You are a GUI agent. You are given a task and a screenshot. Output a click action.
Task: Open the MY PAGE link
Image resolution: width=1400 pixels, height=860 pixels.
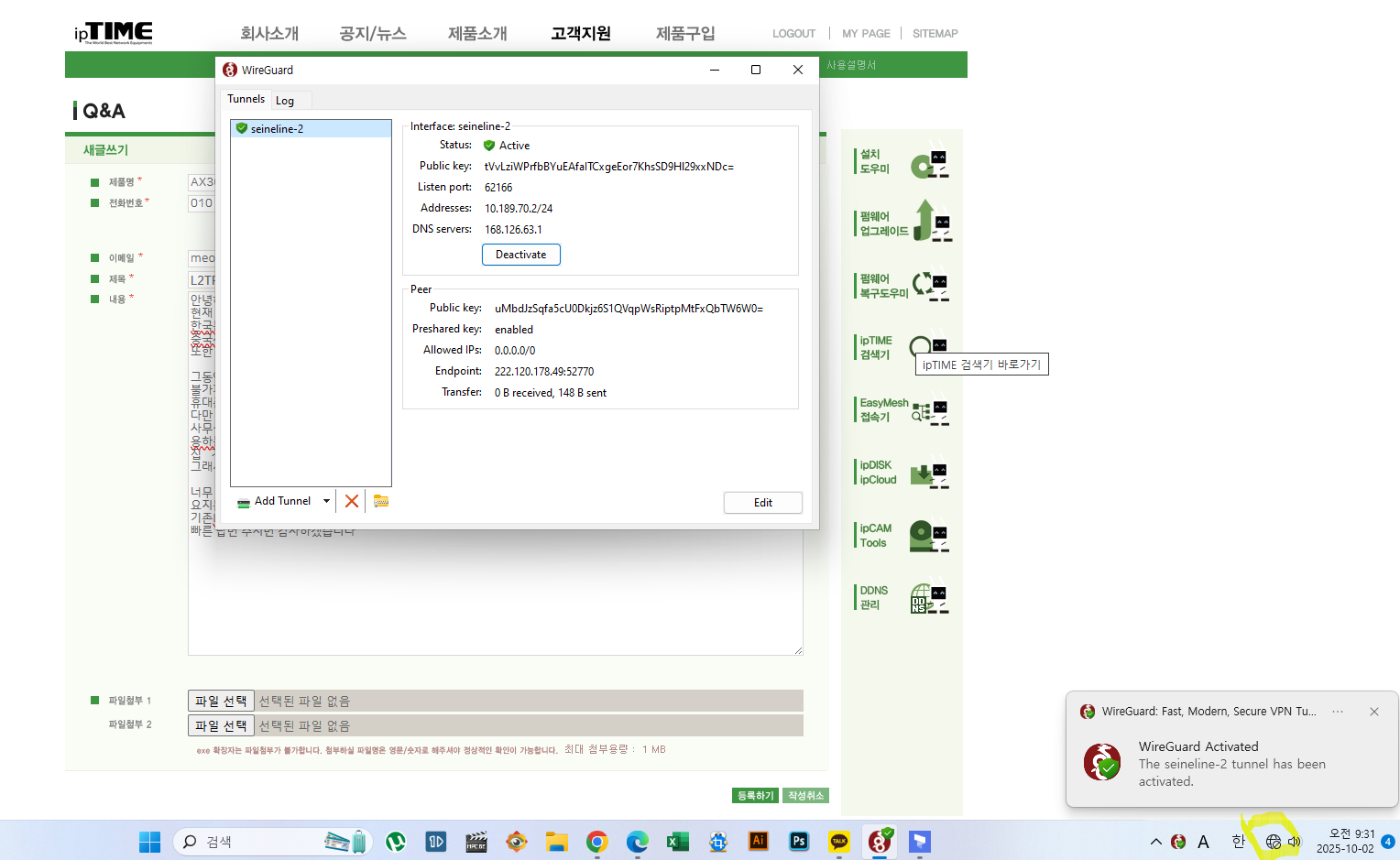tap(866, 34)
